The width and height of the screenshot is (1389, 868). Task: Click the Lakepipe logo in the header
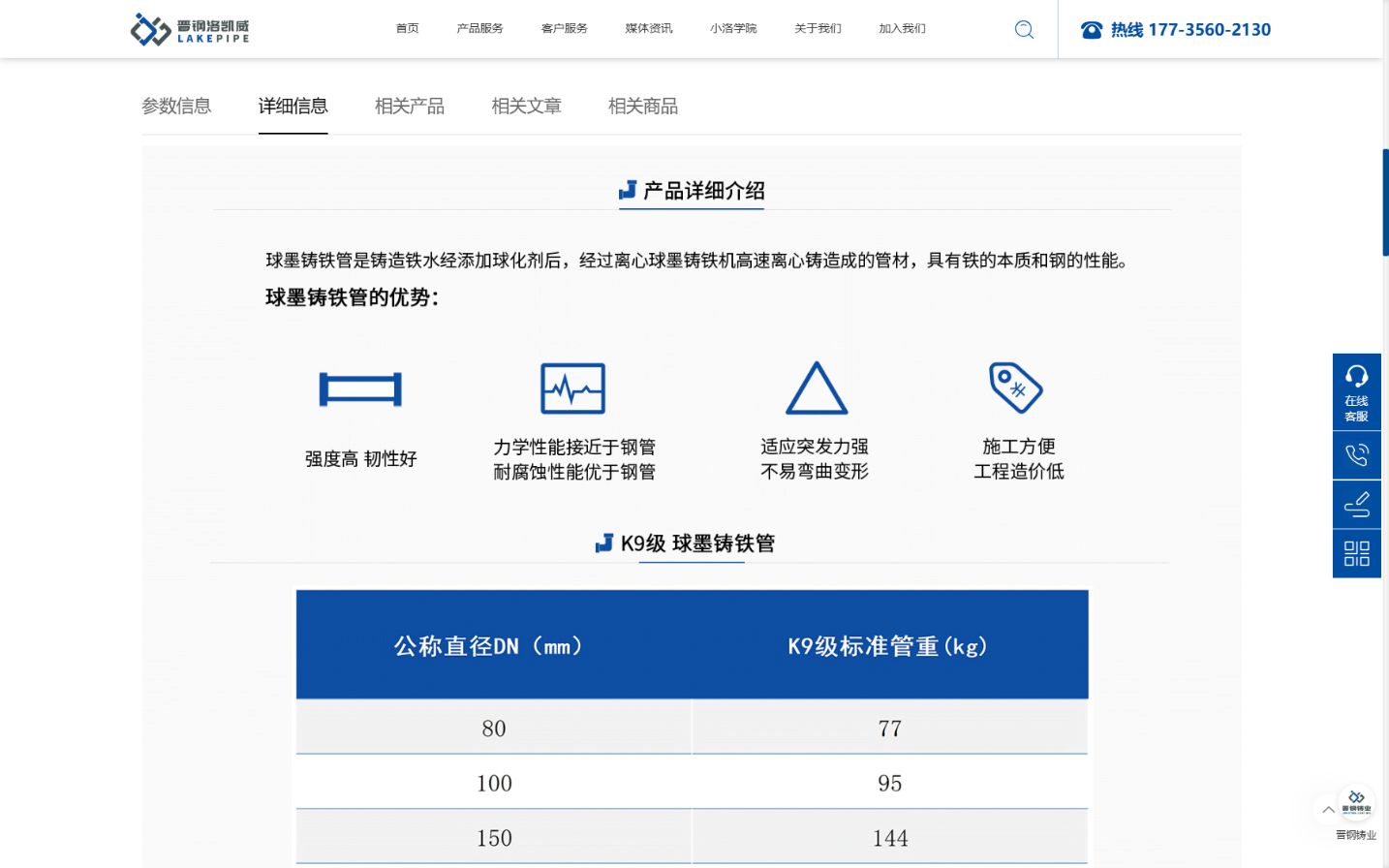tap(190, 29)
